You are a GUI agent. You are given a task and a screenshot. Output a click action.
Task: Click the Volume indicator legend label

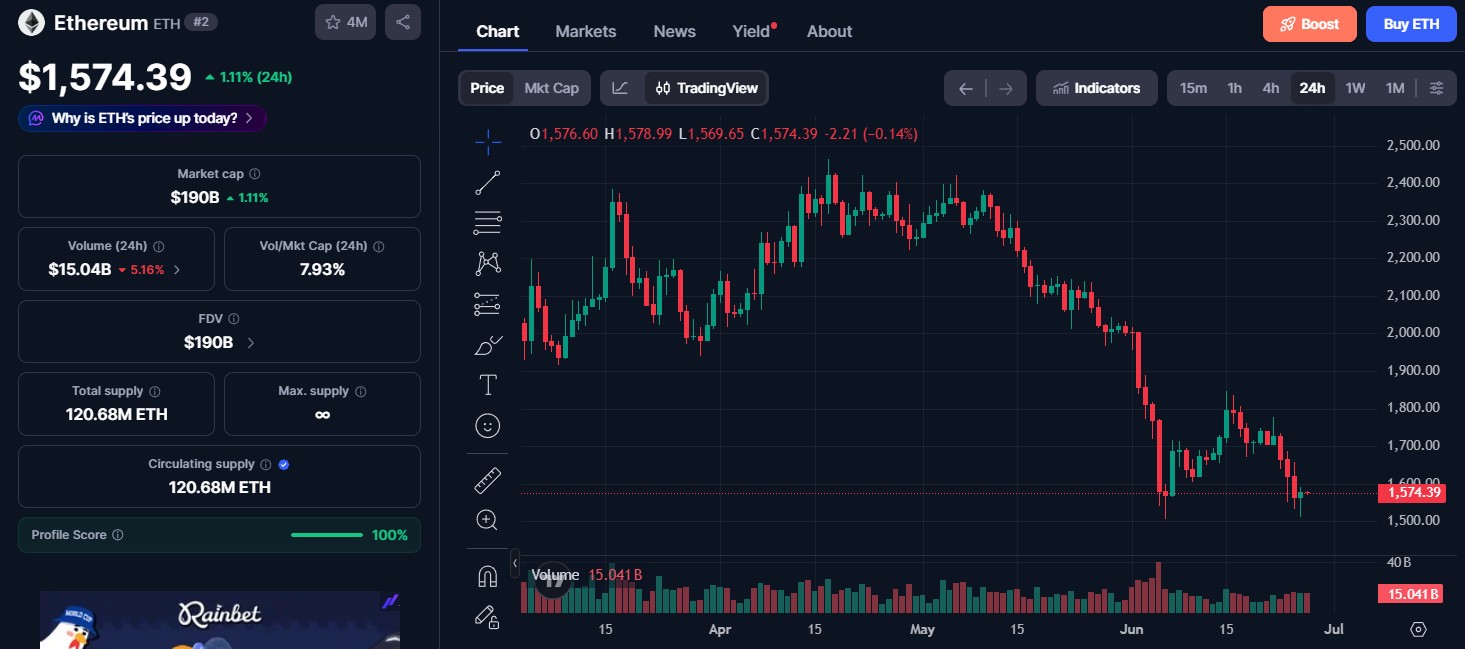555,575
